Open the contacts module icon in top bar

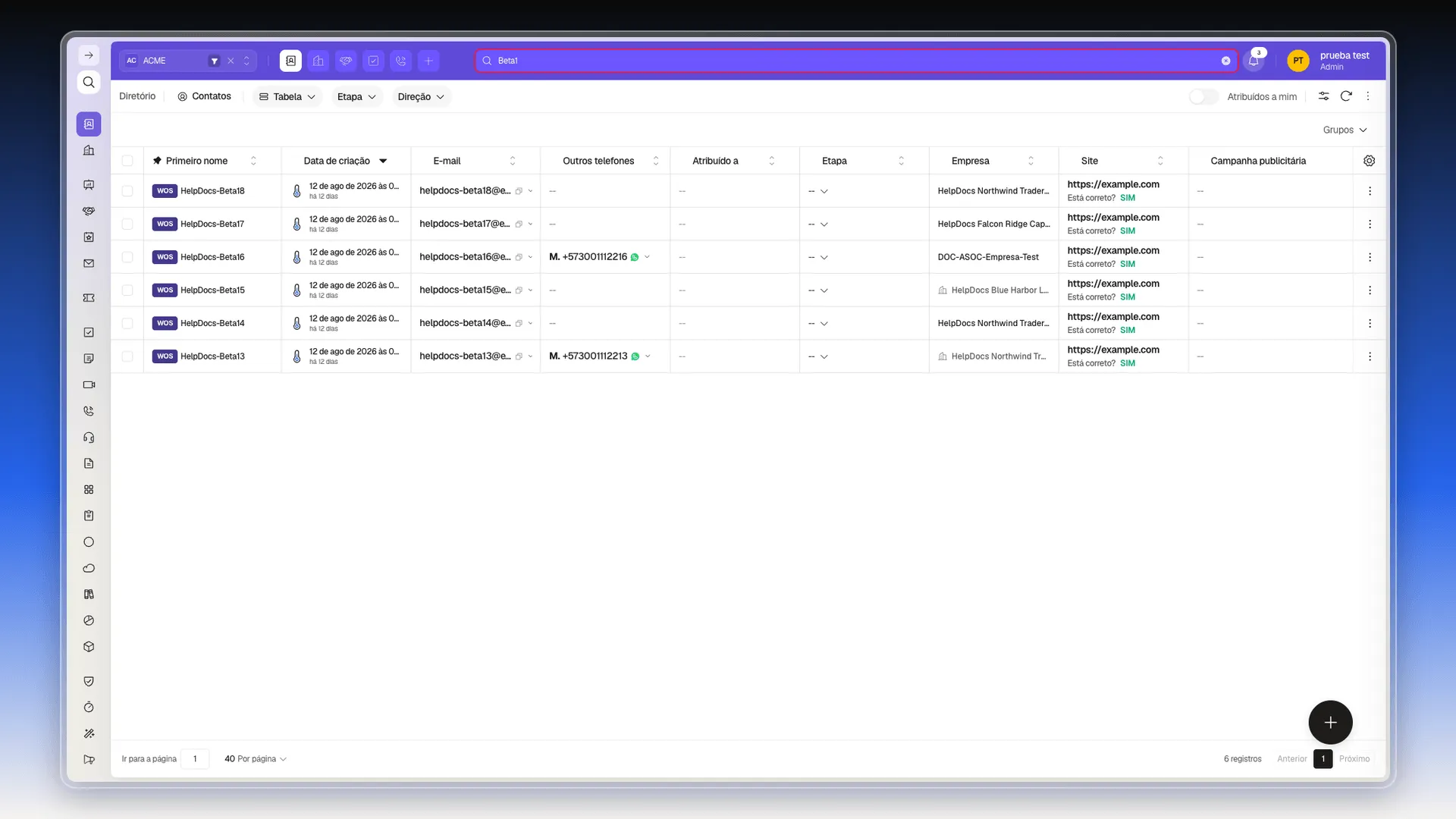[x=290, y=61]
